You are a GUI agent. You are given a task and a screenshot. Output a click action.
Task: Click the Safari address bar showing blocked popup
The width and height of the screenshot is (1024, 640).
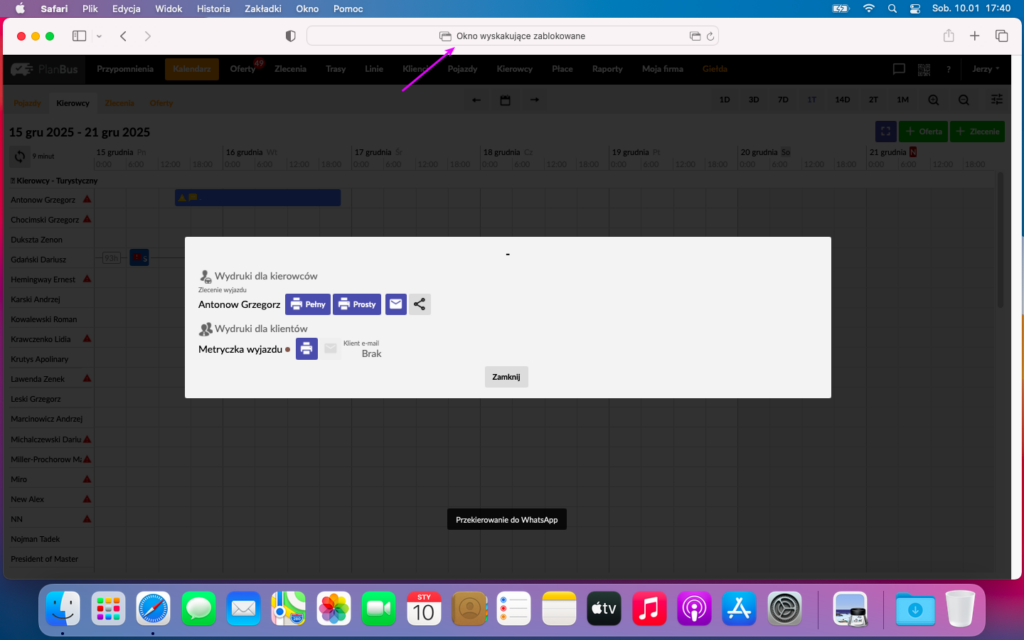[x=512, y=36]
